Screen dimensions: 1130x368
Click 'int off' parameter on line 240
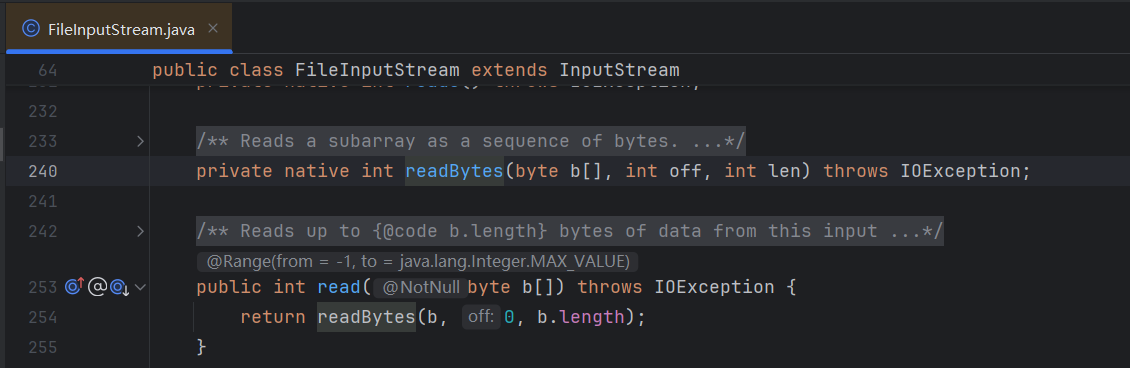(x=664, y=171)
